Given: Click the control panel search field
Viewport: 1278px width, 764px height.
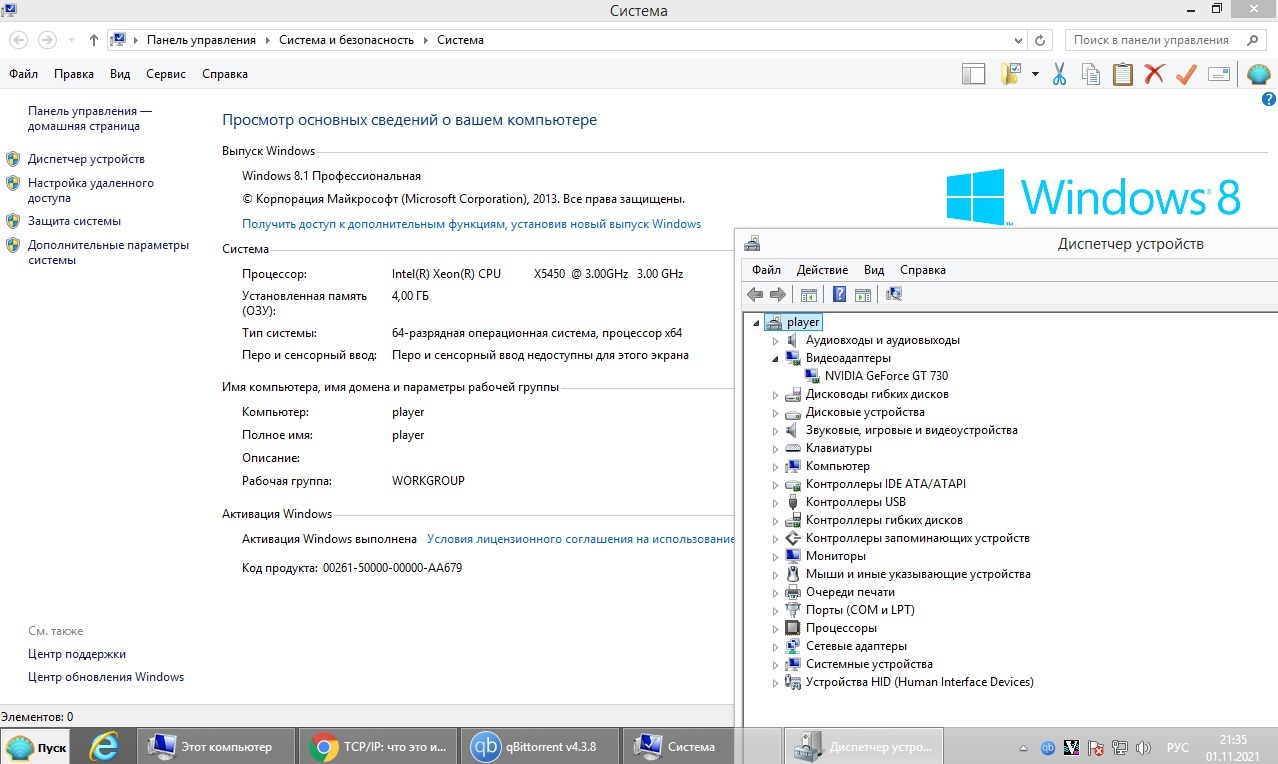Looking at the screenshot, I should pyautogui.click(x=1150, y=41).
